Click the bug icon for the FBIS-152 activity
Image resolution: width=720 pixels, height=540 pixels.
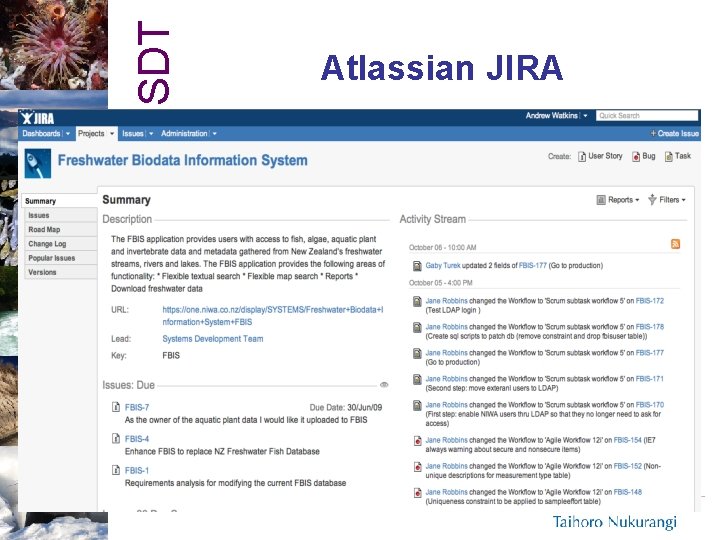pyautogui.click(x=417, y=467)
